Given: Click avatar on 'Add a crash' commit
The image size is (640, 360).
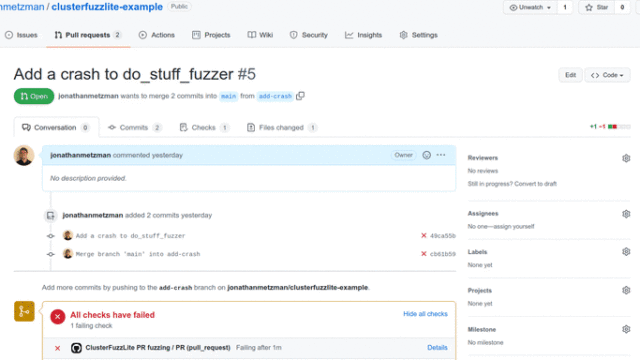Looking at the screenshot, I should point(68,236).
